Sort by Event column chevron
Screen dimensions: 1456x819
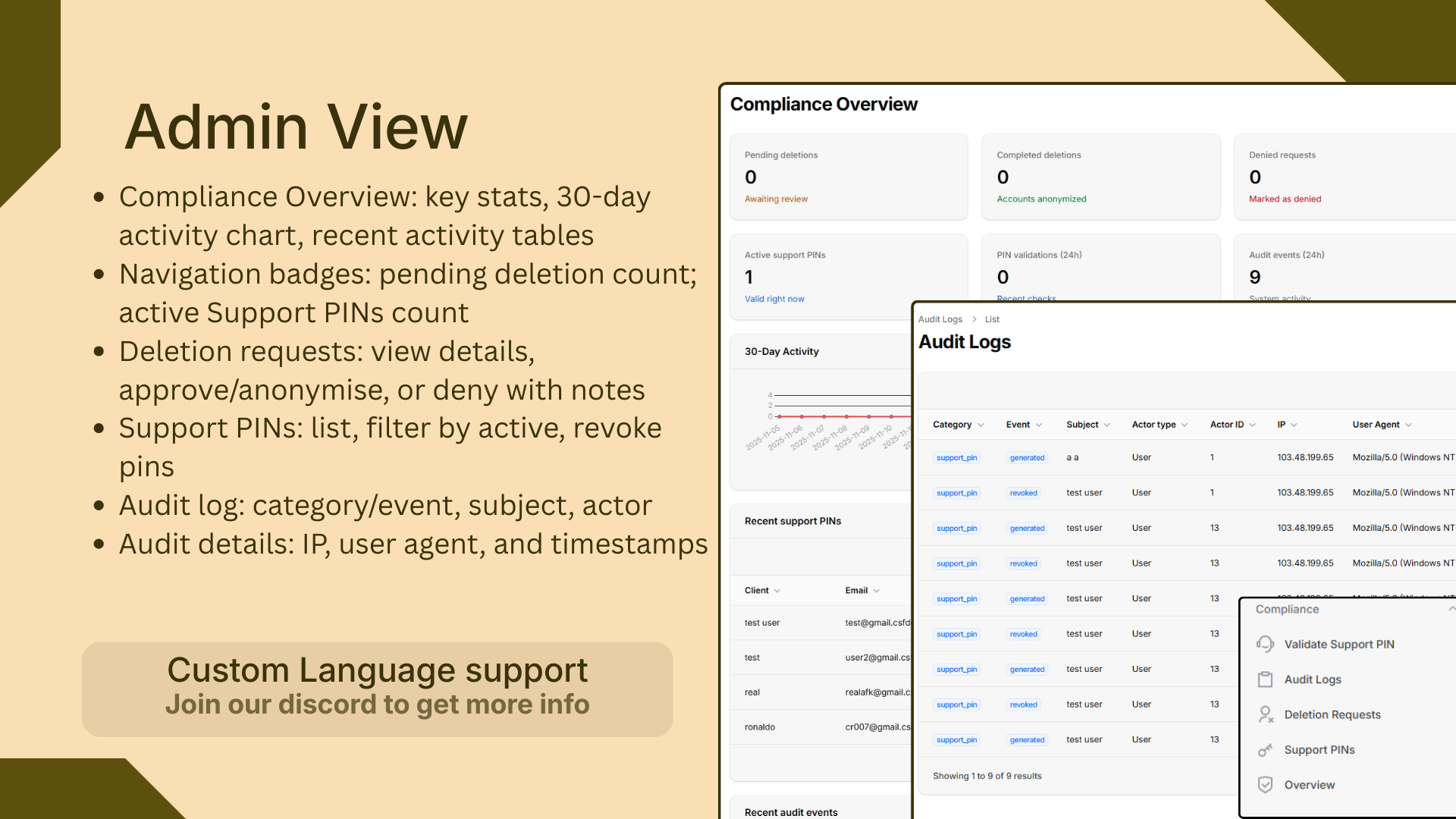(1039, 425)
